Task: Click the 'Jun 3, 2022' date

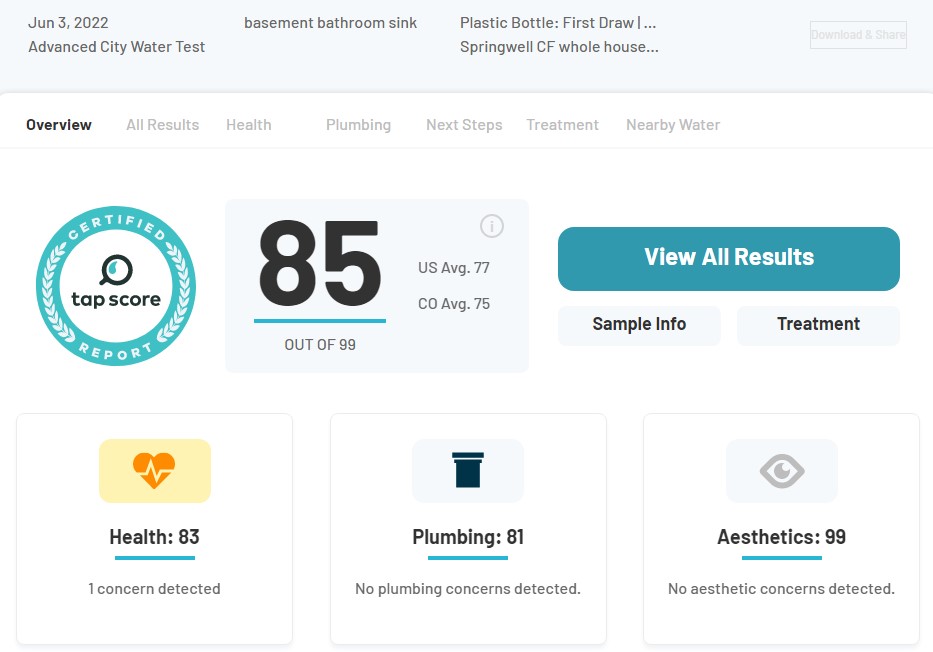Action: [68, 23]
